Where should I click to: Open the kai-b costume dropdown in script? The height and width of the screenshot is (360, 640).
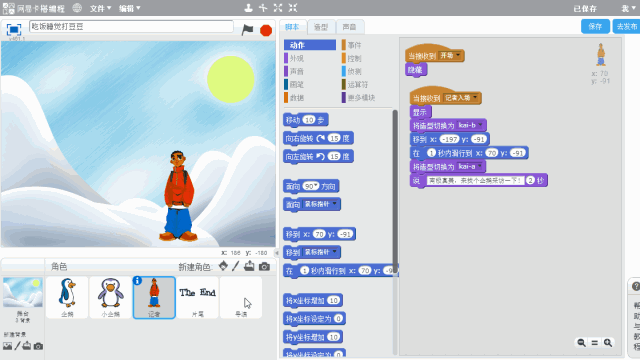point(470,125)
